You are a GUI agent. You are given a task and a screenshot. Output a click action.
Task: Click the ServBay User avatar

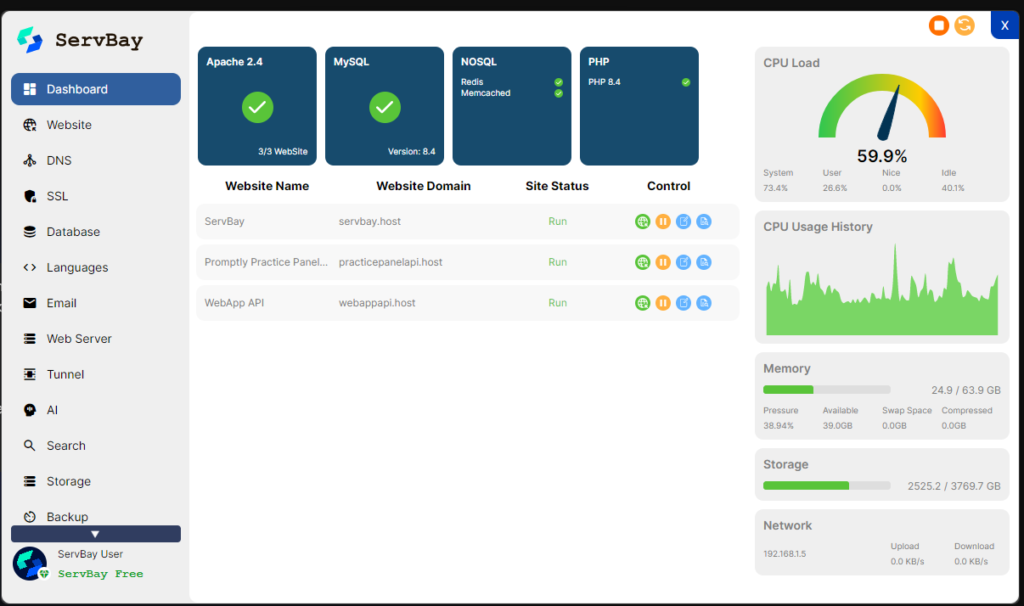(x=30, y=564)
